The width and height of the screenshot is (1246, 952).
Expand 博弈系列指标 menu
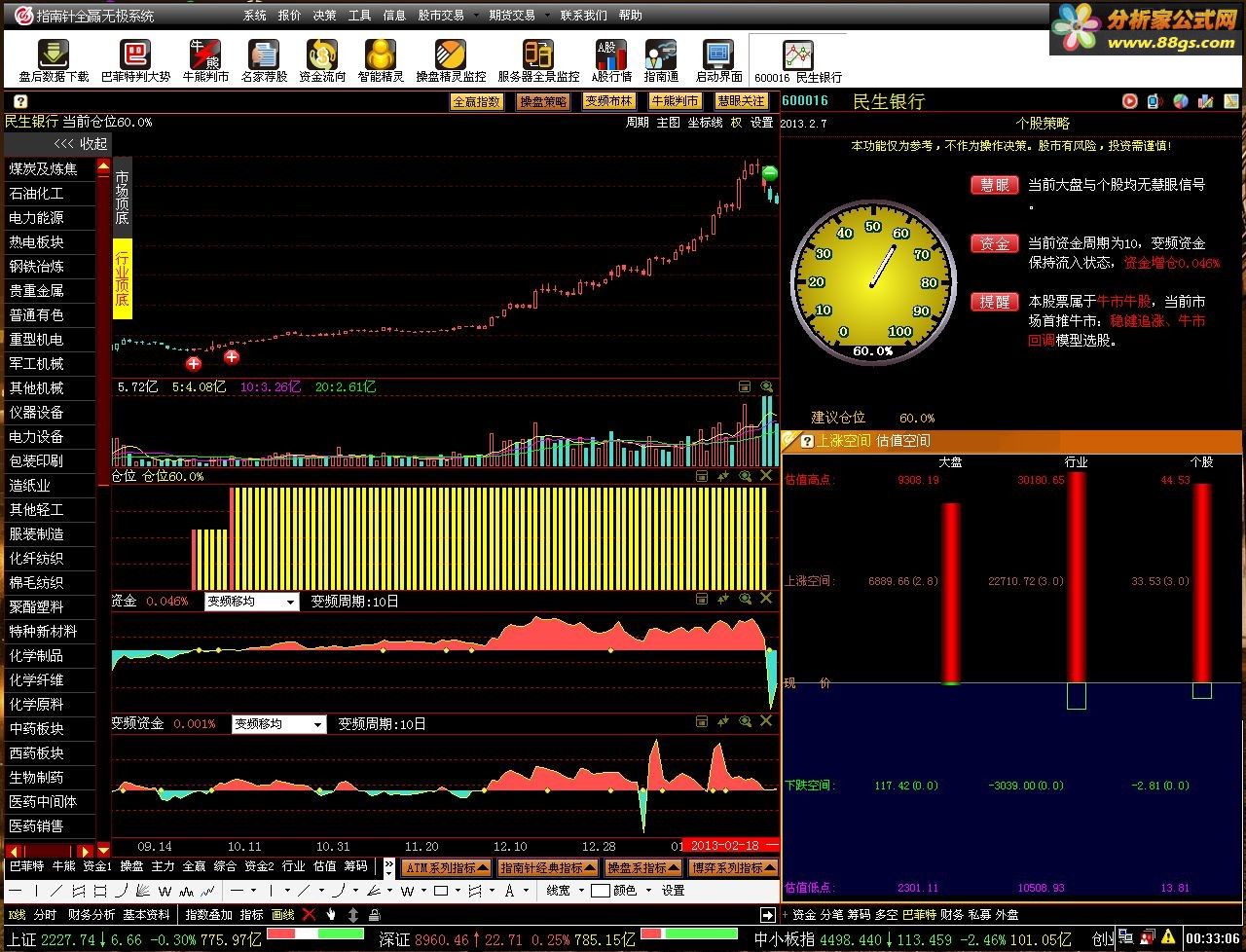pos(733,867)
